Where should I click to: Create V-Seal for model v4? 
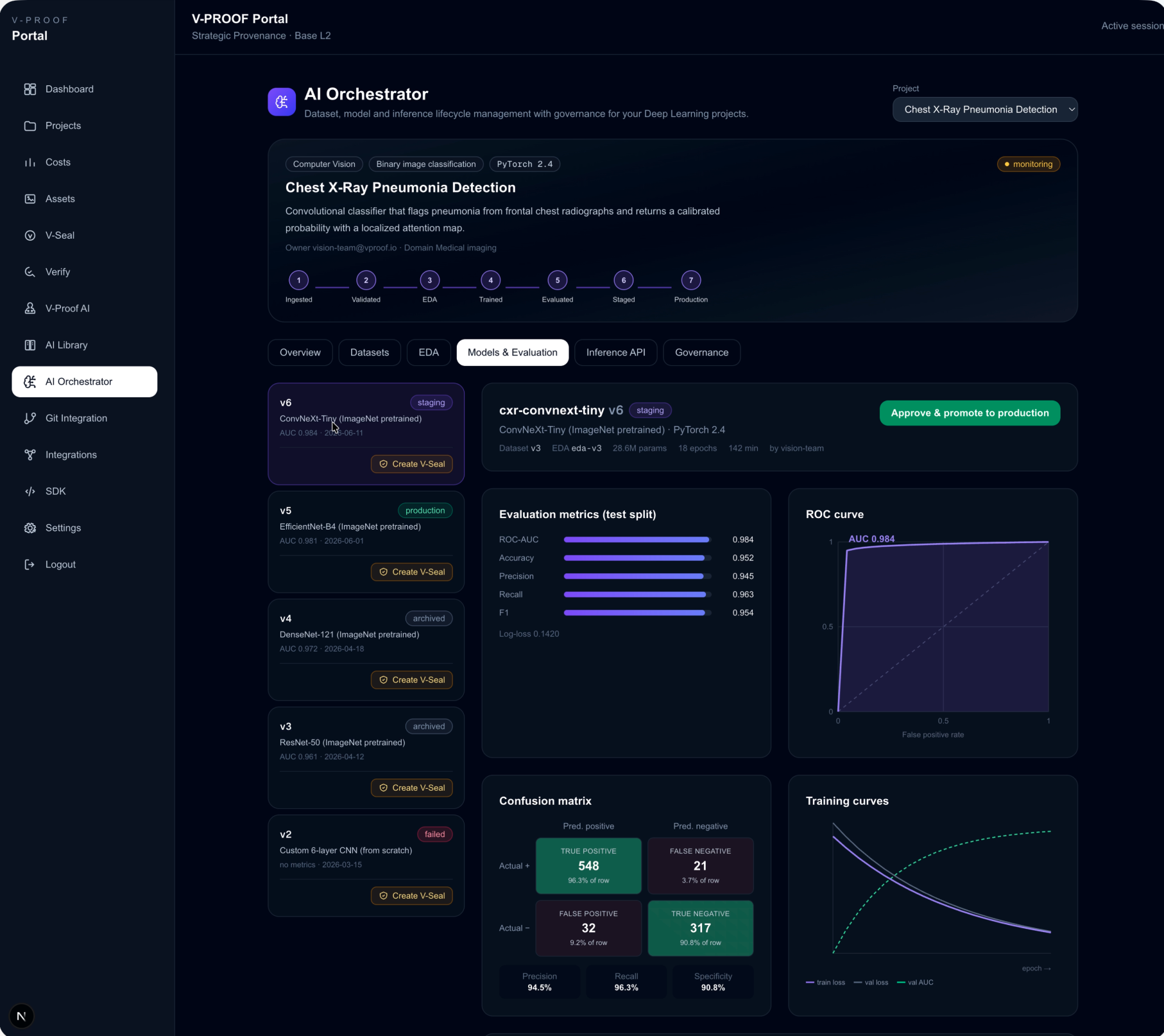pyautogui.click(x=412, y=680)
